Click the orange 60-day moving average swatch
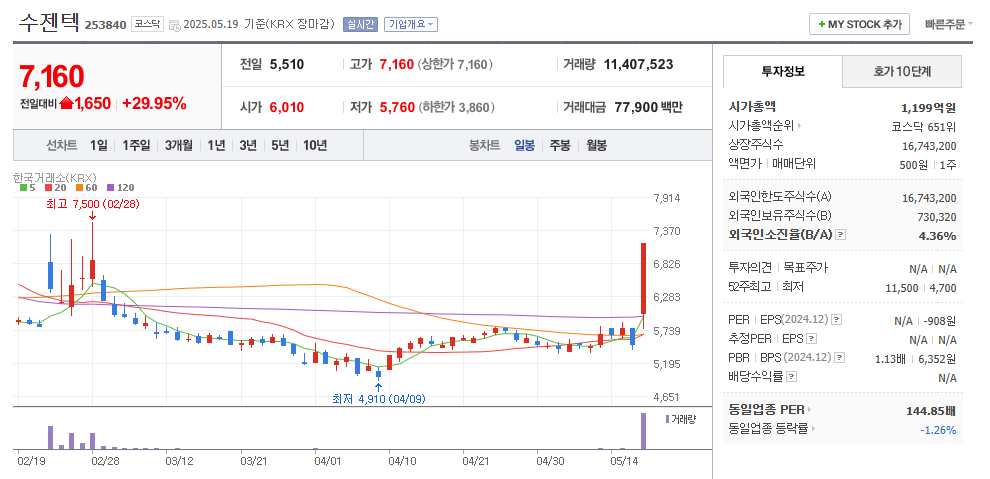 80,187
